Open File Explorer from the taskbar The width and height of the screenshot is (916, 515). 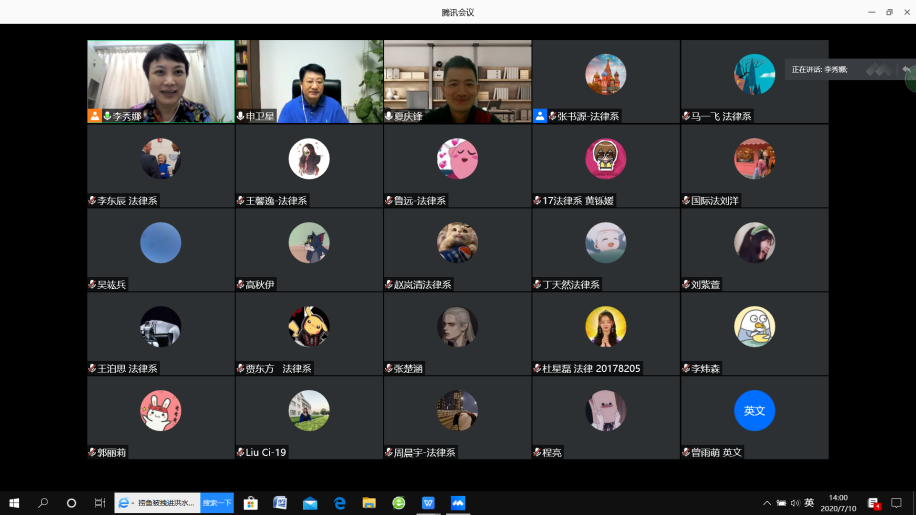pyautogui.click(x=369, y=503)
